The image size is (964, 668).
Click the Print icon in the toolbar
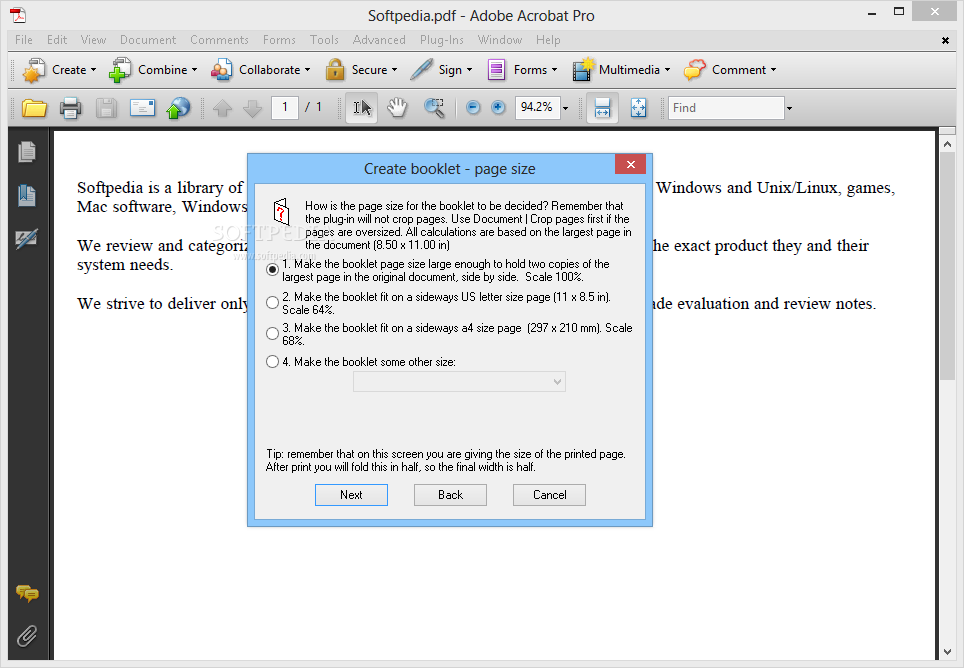coord(70,108)
